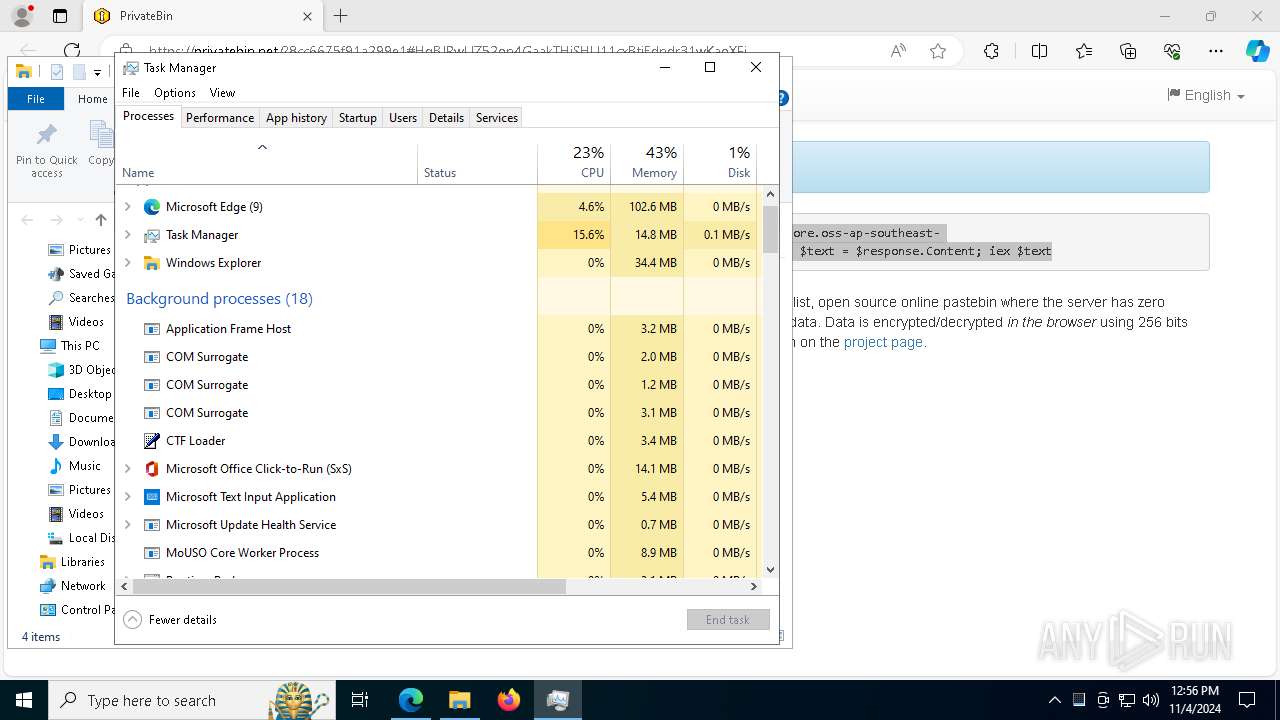Click the horizontal scrollbar in Task Manager
The width and height of the screenshot is (1280, 720).
click(x=348, y=586)
